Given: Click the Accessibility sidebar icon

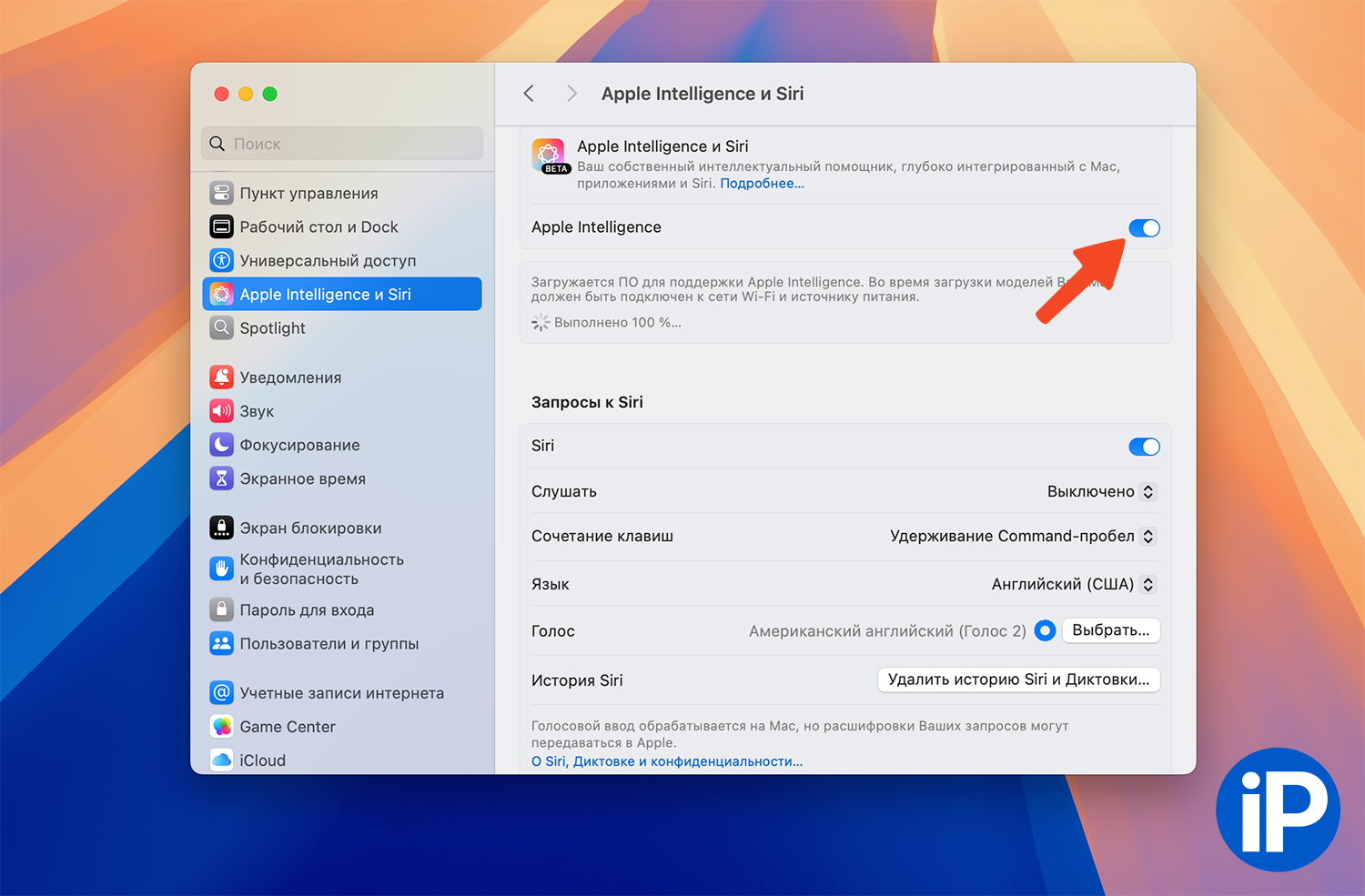Looking at the screenshot, I should (221, 260).
